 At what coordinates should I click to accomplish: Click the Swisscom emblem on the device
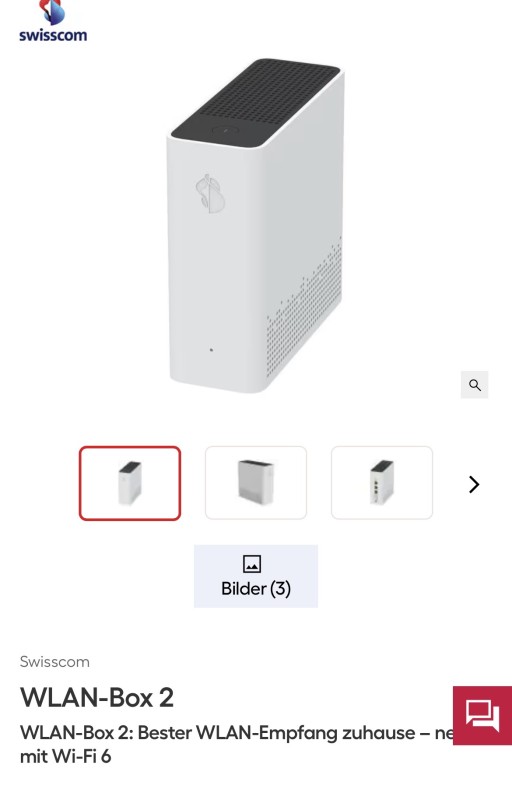click(x=210, y=193)
